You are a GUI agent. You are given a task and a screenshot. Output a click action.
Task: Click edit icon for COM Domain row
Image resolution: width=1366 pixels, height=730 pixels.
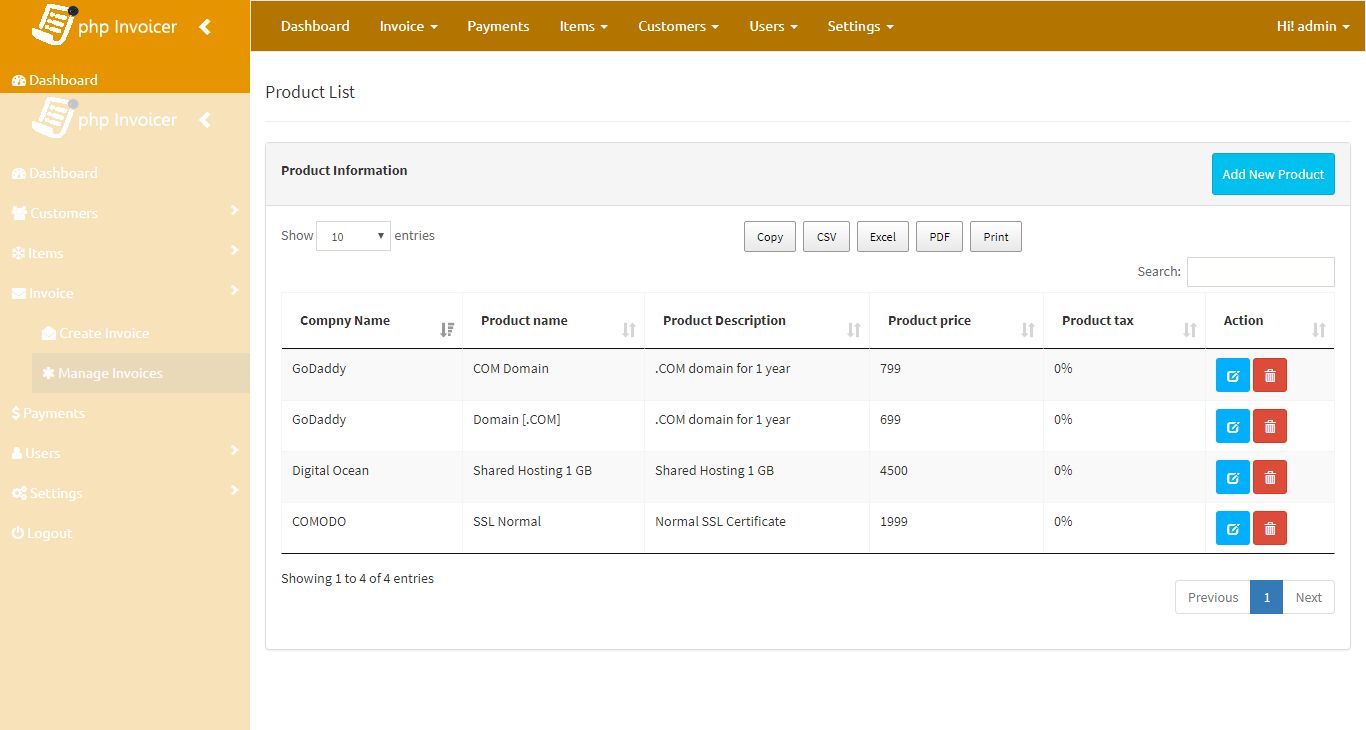[1232, 375]
